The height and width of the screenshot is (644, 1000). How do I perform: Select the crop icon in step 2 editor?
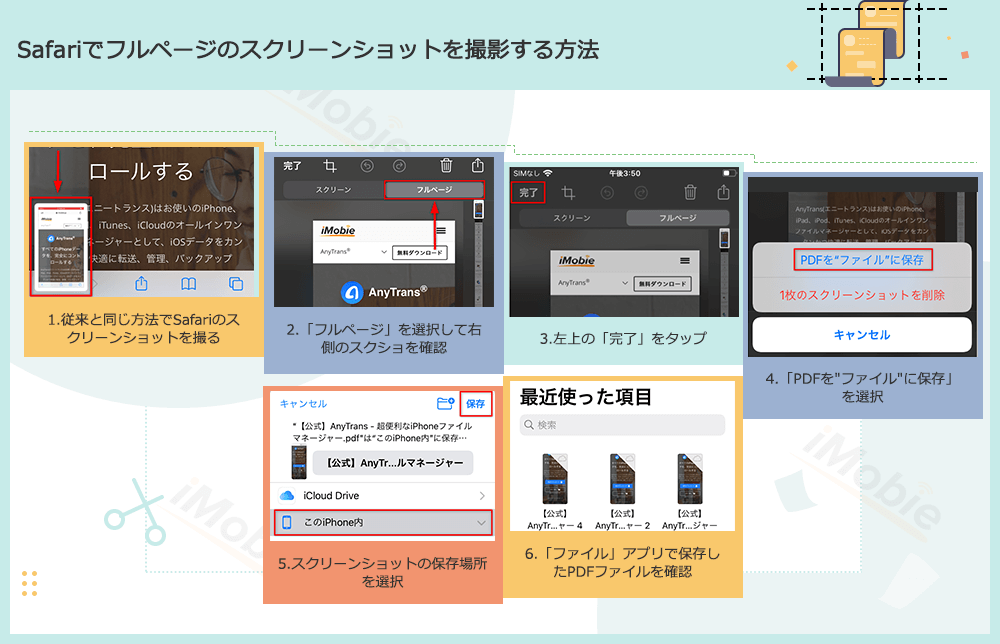330,166
